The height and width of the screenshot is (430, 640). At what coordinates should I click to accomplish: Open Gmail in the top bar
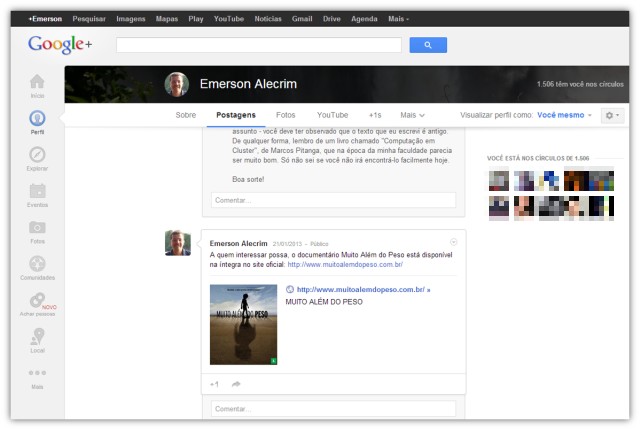[x=302, y=19]
